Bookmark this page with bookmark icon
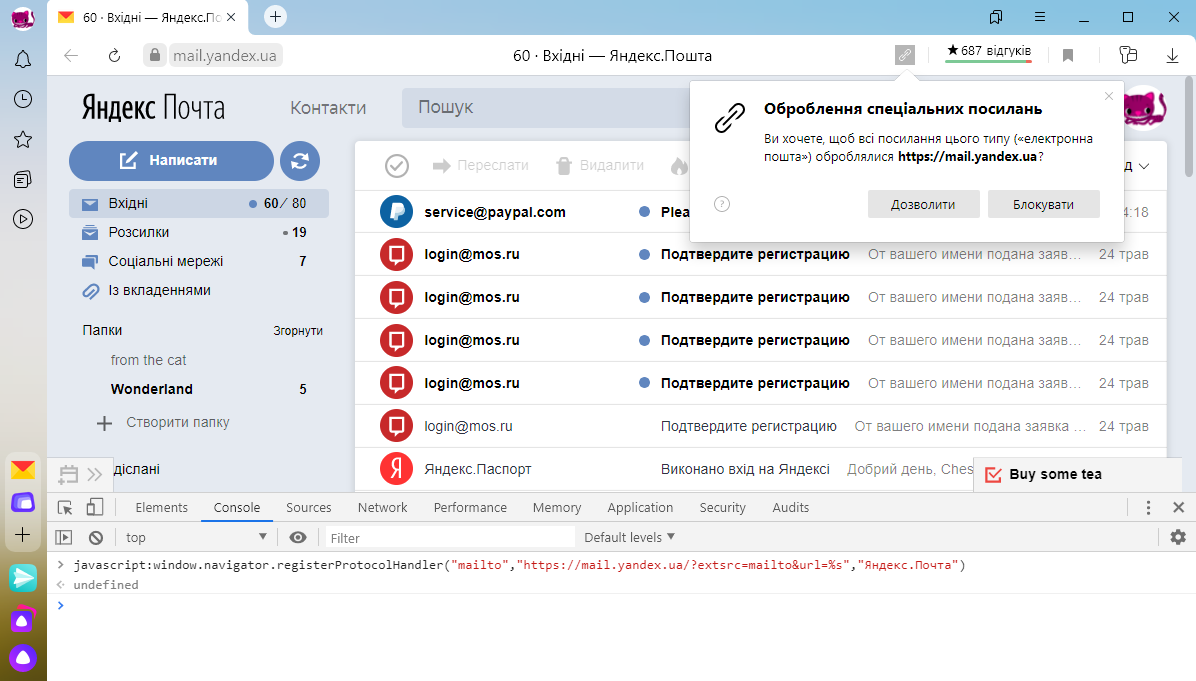The image size is (1196, 681). point(1068,55)
